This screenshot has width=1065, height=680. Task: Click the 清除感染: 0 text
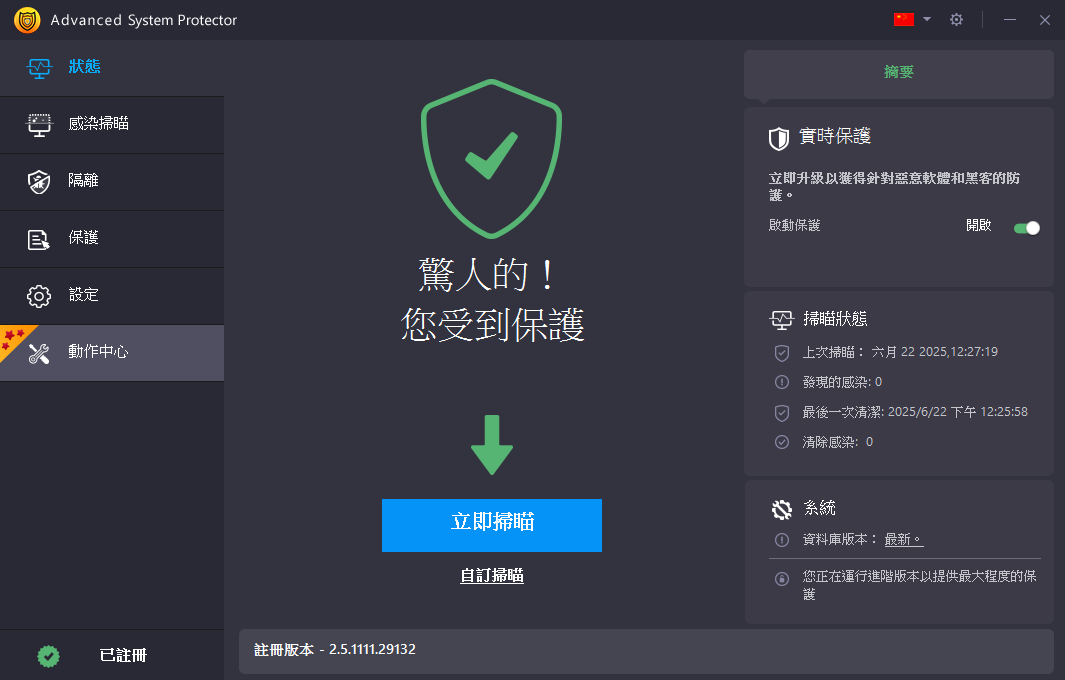[x=837, y=442]
